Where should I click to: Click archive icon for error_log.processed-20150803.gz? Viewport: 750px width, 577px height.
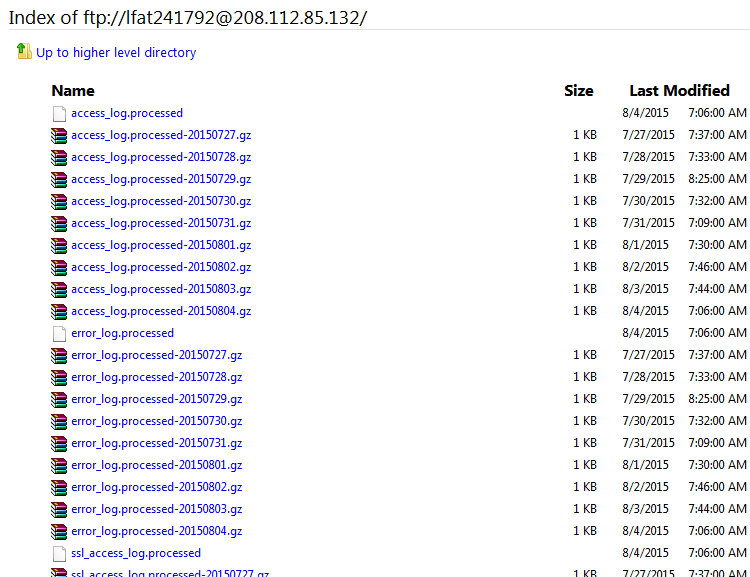(59, 510)
